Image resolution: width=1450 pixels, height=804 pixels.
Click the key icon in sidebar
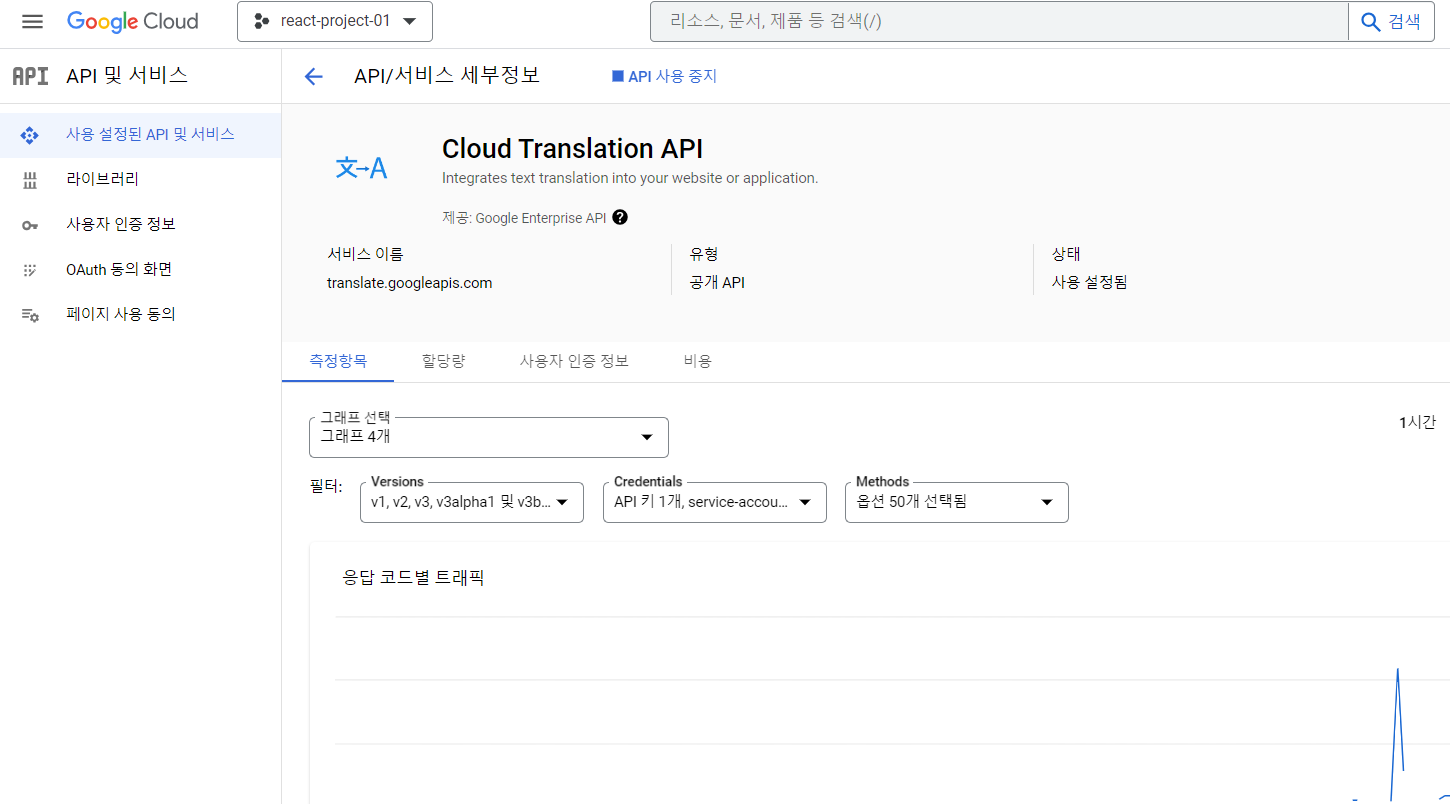[30, 225]
